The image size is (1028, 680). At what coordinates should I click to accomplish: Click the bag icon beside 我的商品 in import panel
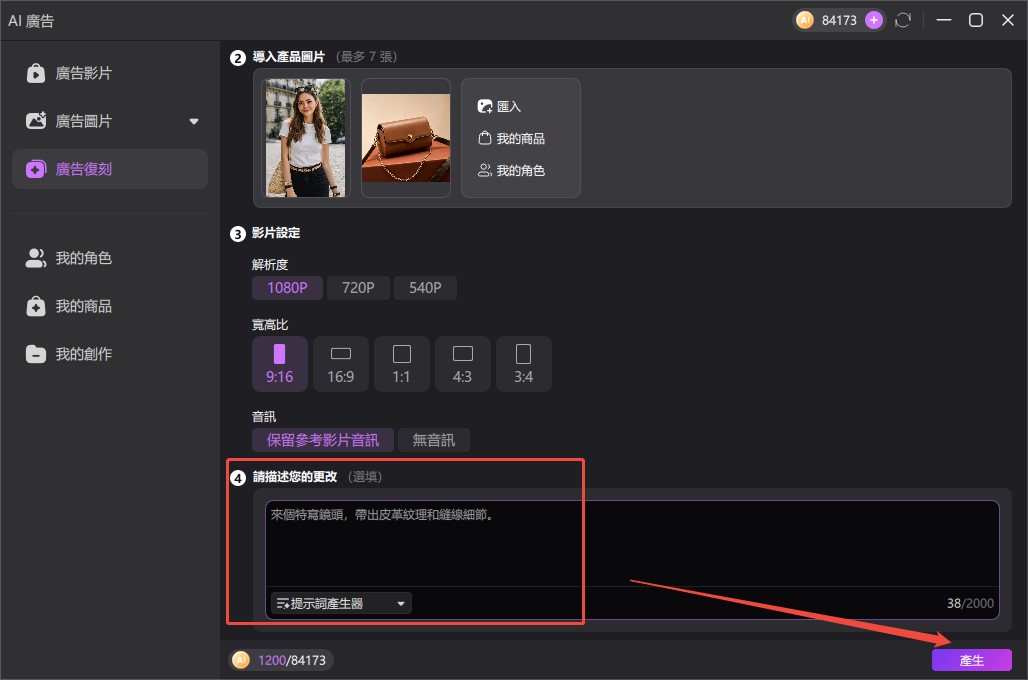(484, 138)
